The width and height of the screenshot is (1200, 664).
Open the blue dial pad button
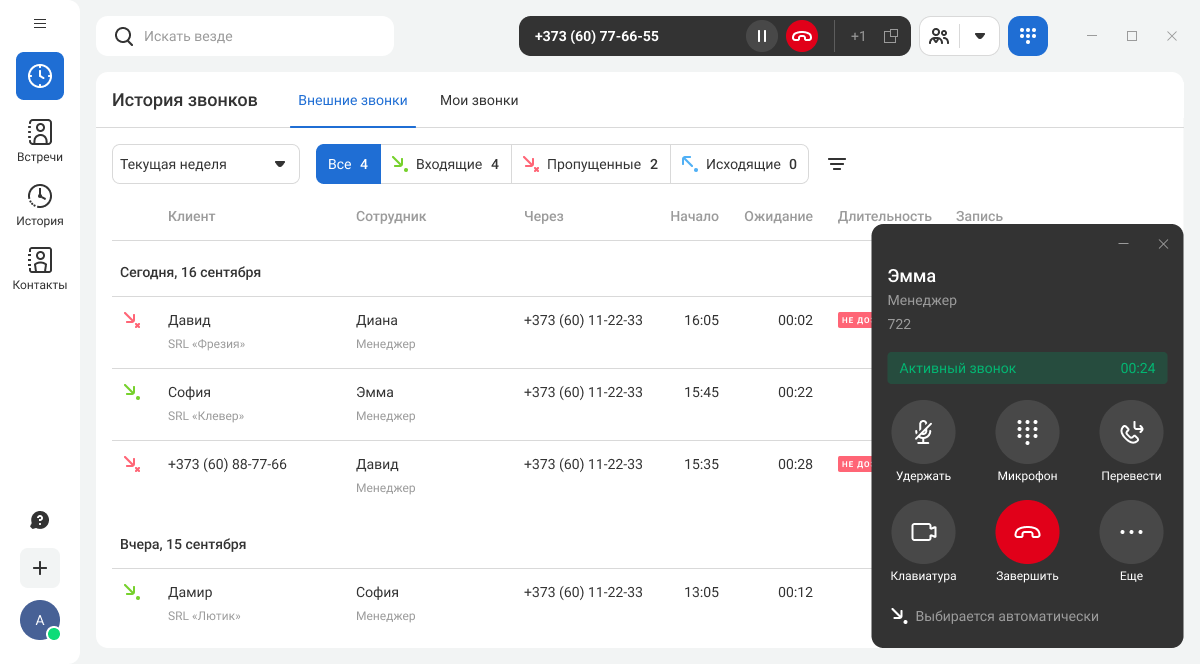pos(1027,36)
